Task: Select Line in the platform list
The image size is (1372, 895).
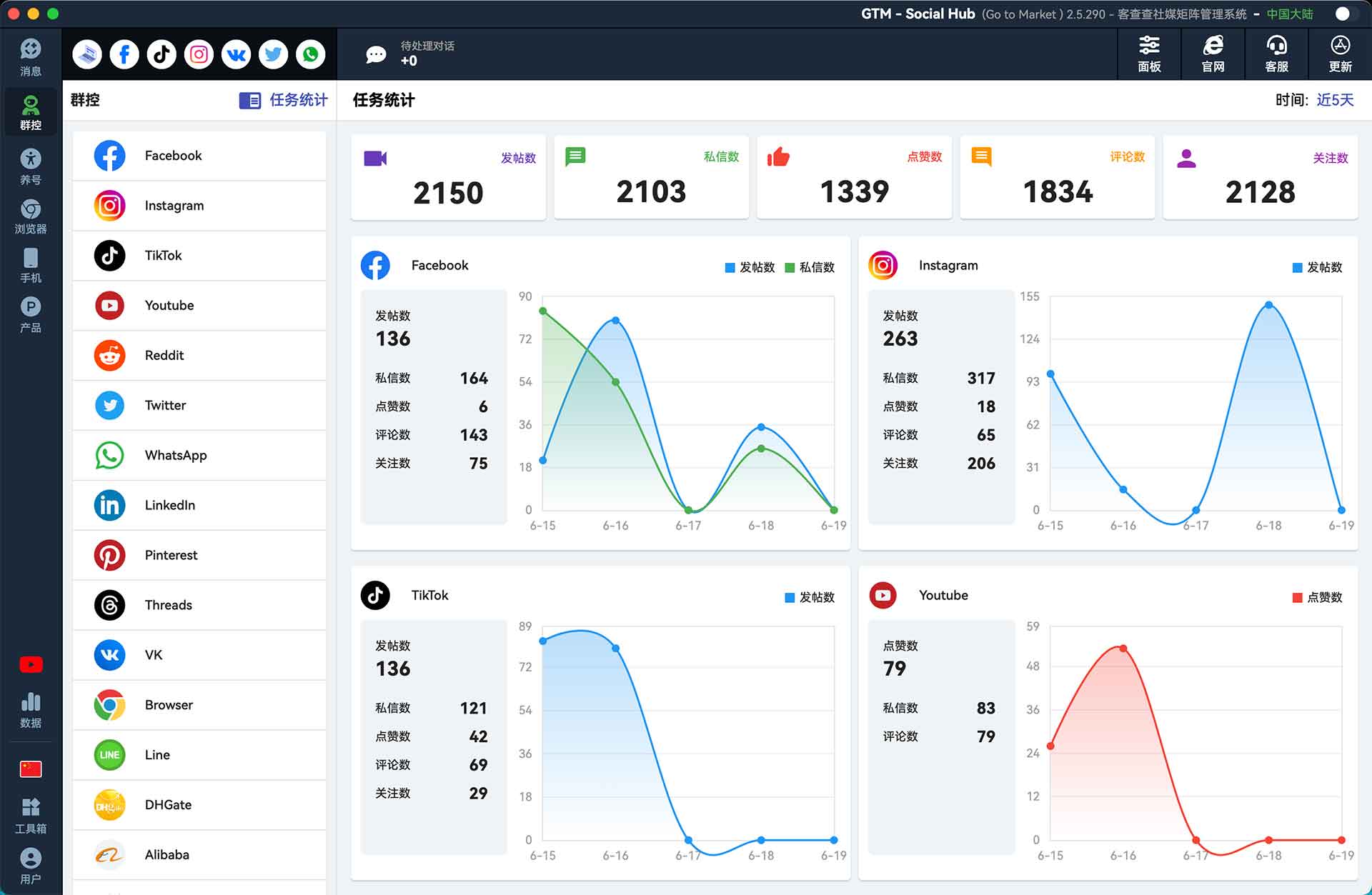Action: point(199,756)
